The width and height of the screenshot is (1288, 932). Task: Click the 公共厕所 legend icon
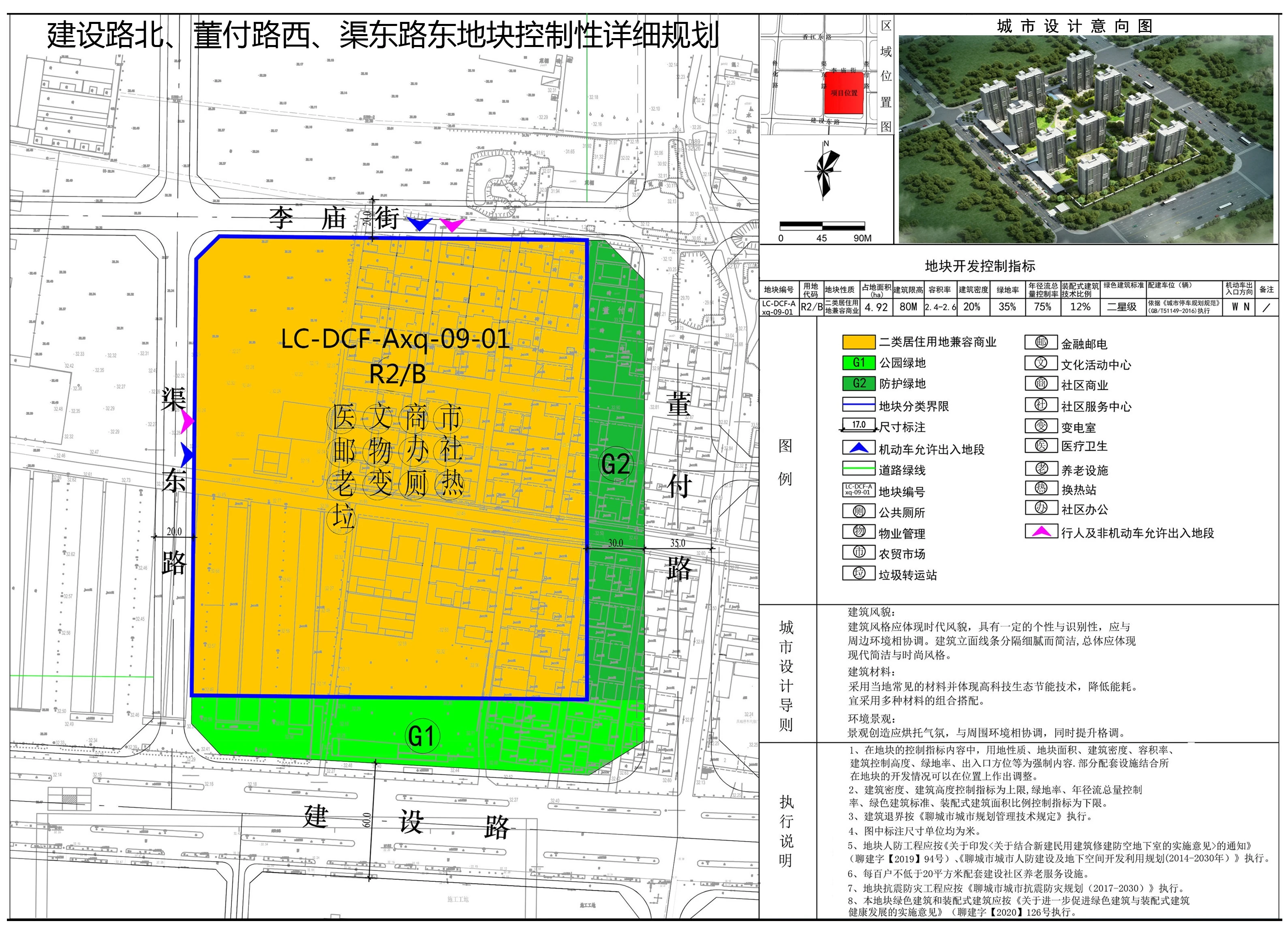pos(859,511)
